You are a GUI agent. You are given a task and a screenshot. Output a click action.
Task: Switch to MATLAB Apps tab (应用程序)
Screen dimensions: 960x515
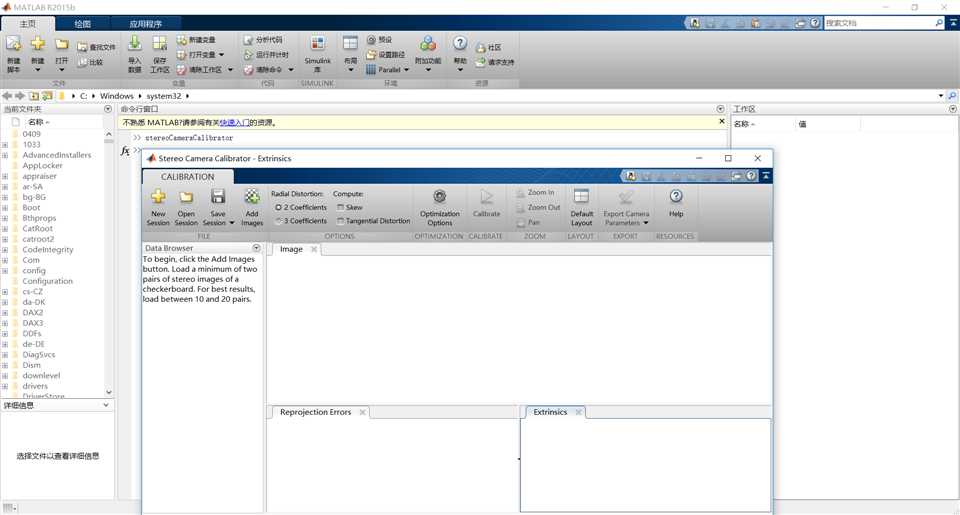pos(146,24)
